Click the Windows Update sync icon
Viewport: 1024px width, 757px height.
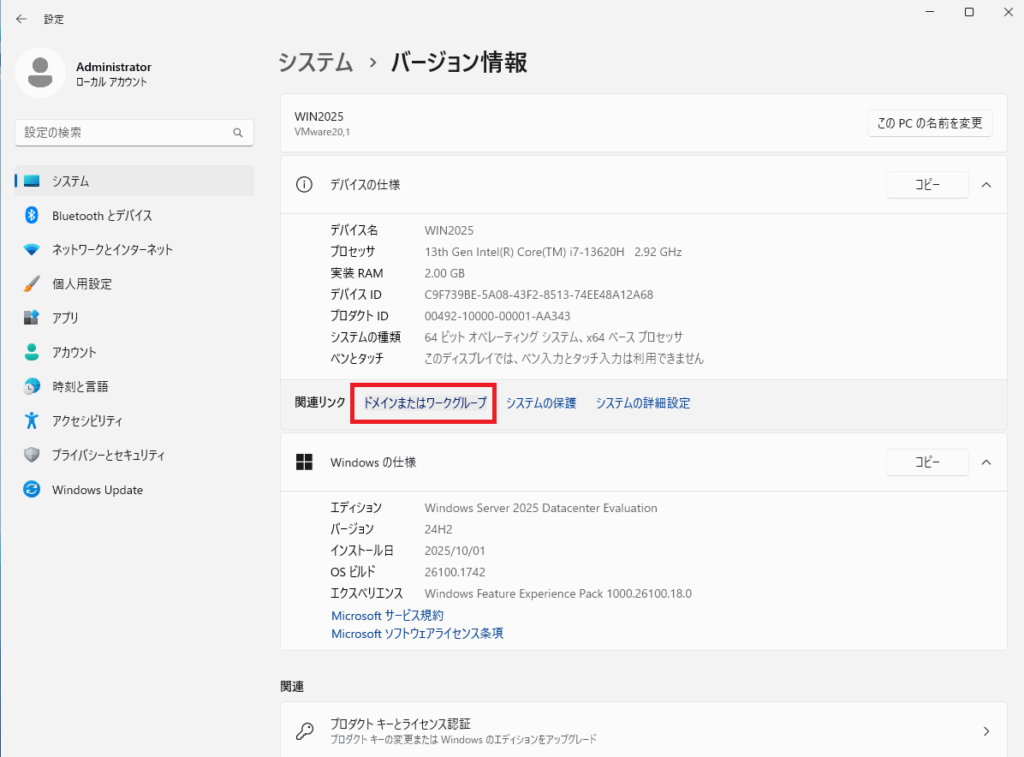pos(31,490)
